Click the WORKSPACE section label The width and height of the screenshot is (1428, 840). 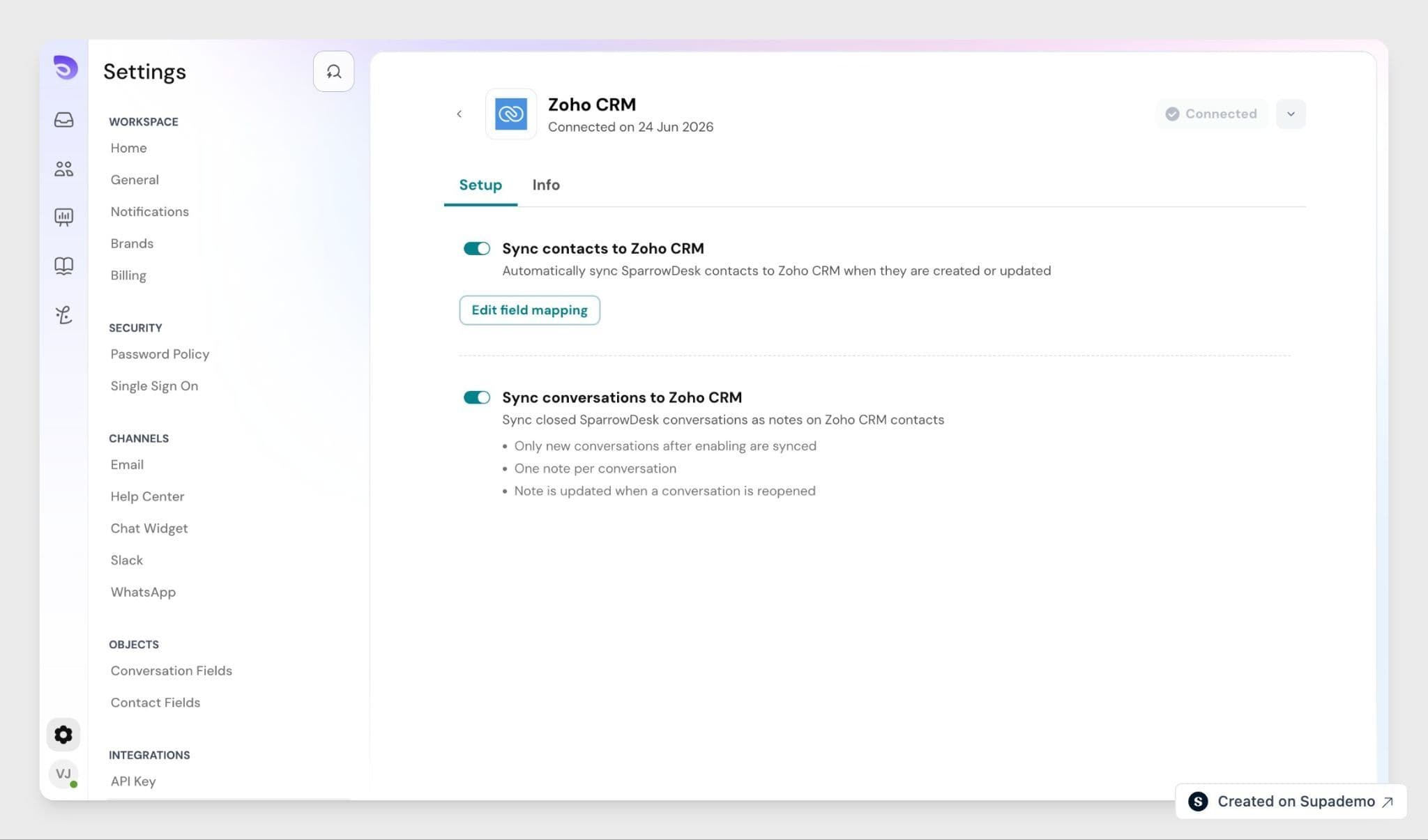coord(144,121)
